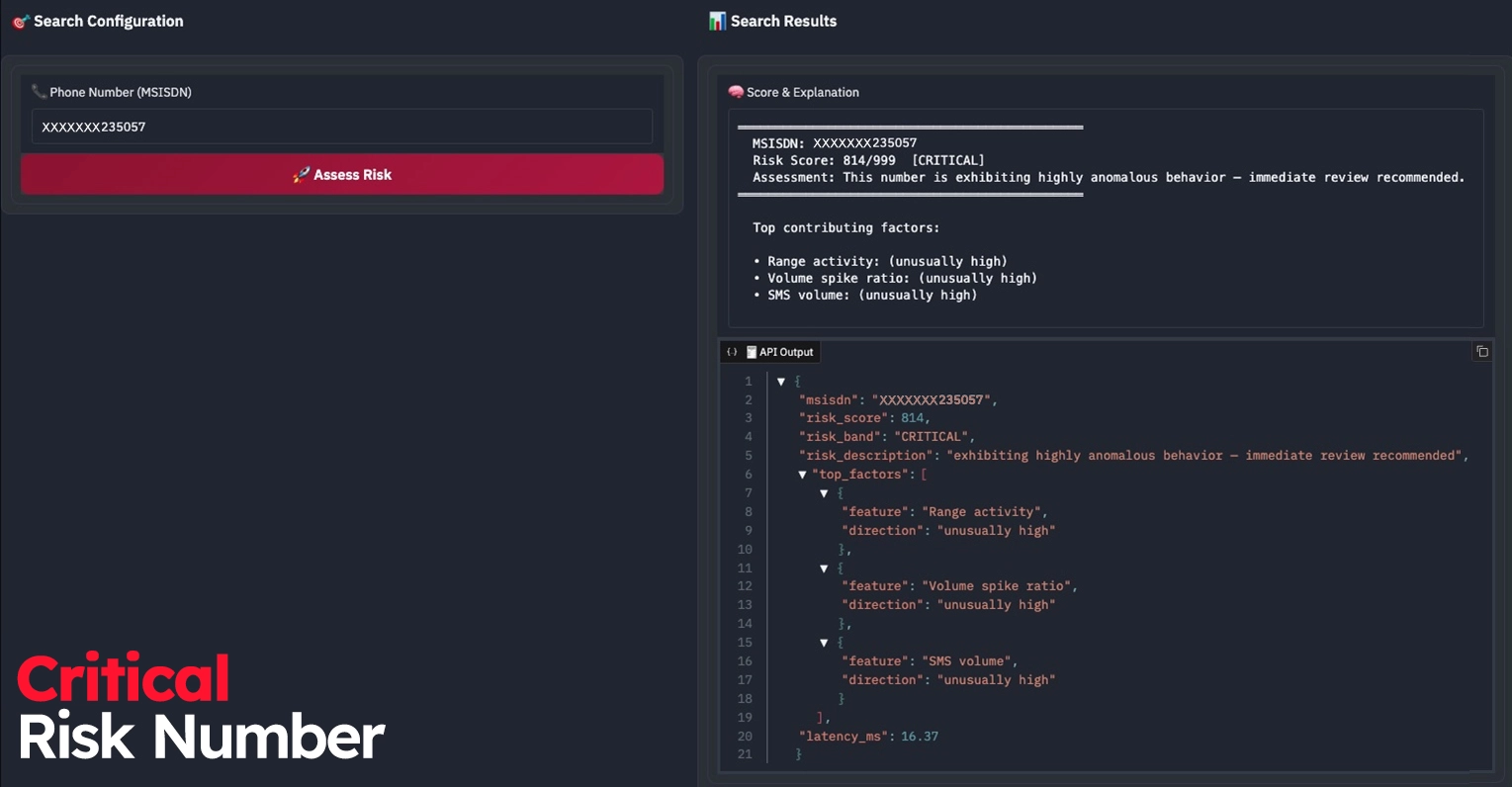Click the risk_score value 814 in JSON

pos(912,418)
